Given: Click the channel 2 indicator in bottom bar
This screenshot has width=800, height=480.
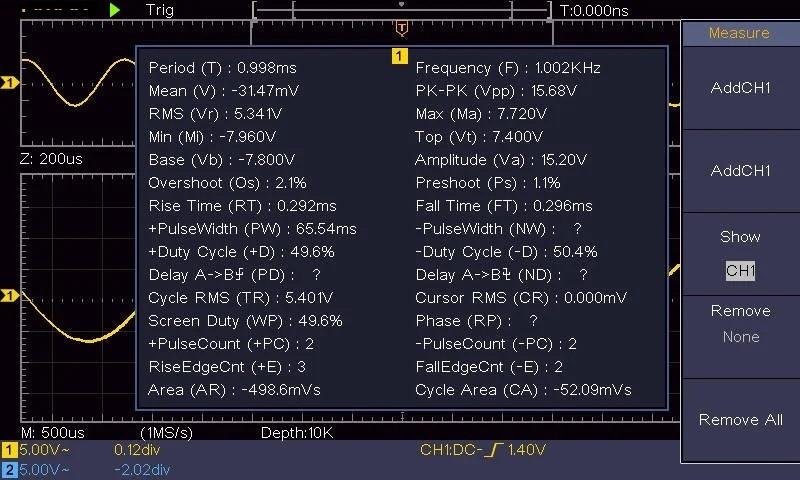Looking at the screenshot, I should click(x=9, y=470).
